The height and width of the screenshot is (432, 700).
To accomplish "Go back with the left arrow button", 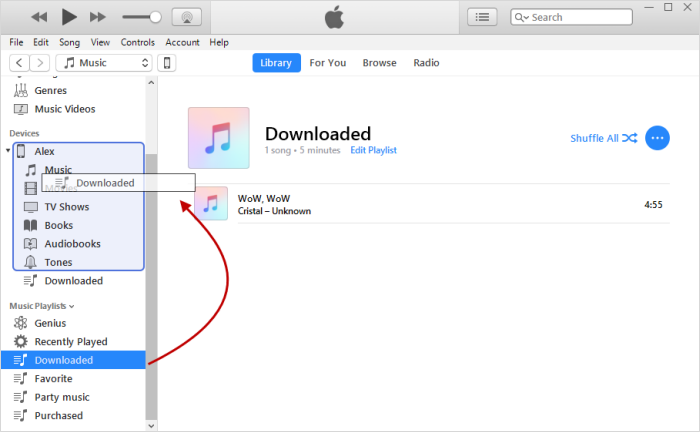I will tap(19, 63).
